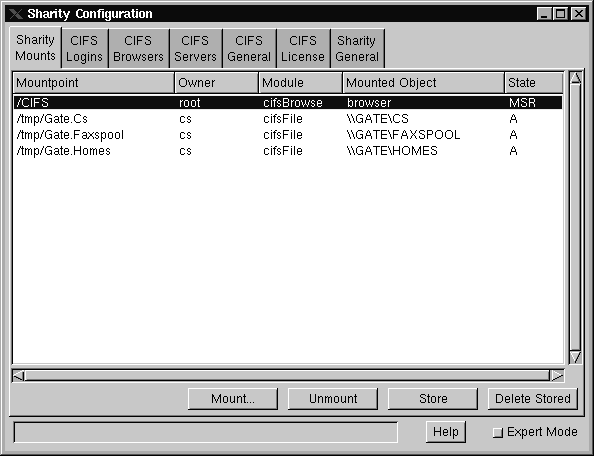Open the CIFS Logins tab
This screenshot has width=594, height=456.
(x=84, y=48)
